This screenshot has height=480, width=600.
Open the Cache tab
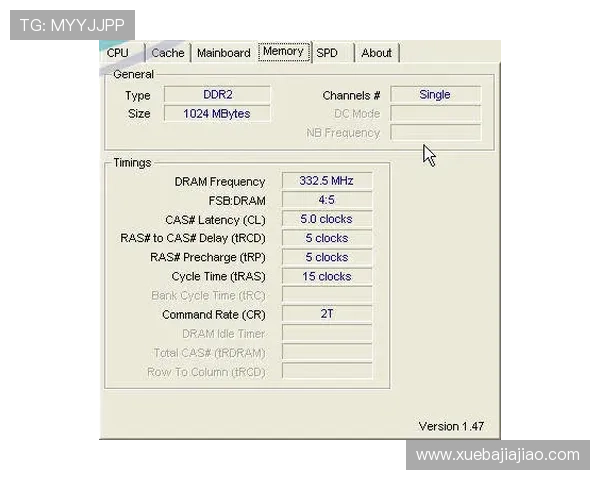tap(167, 53)
